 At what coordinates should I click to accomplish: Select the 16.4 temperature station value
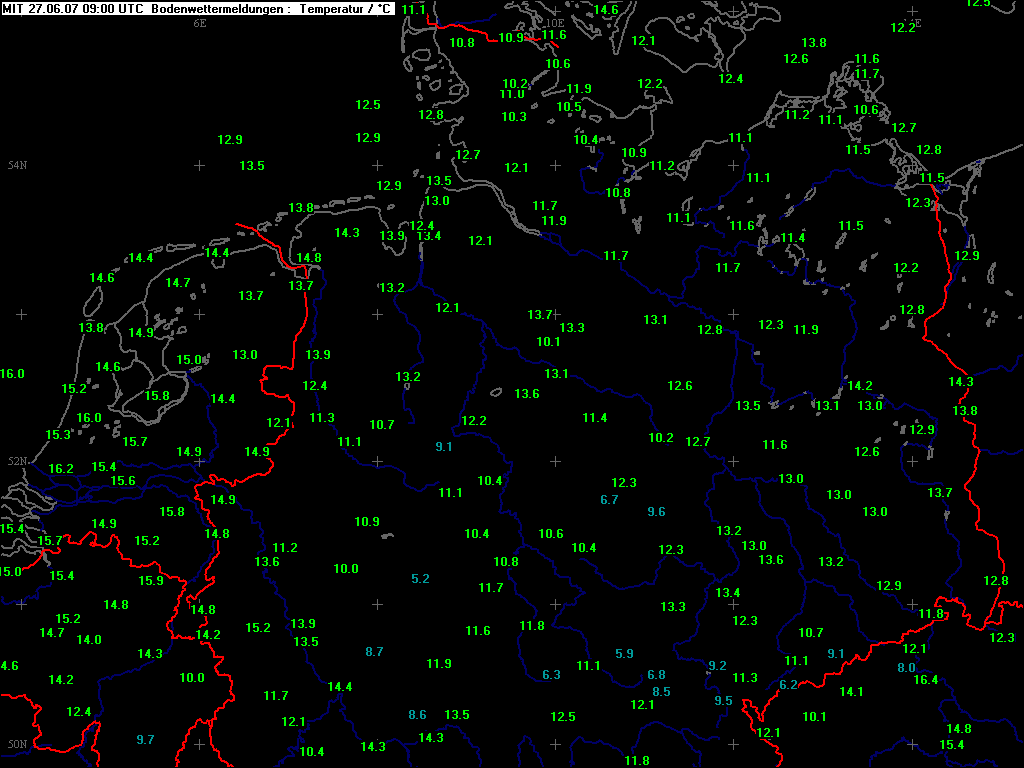coord(926,680)
